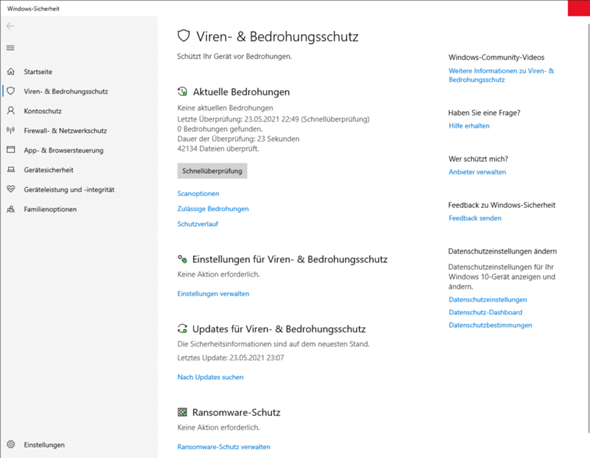Go to Startseite
The width and height of the screenshot is (590, 458).
pyautogui.click(x=38, y=72)
